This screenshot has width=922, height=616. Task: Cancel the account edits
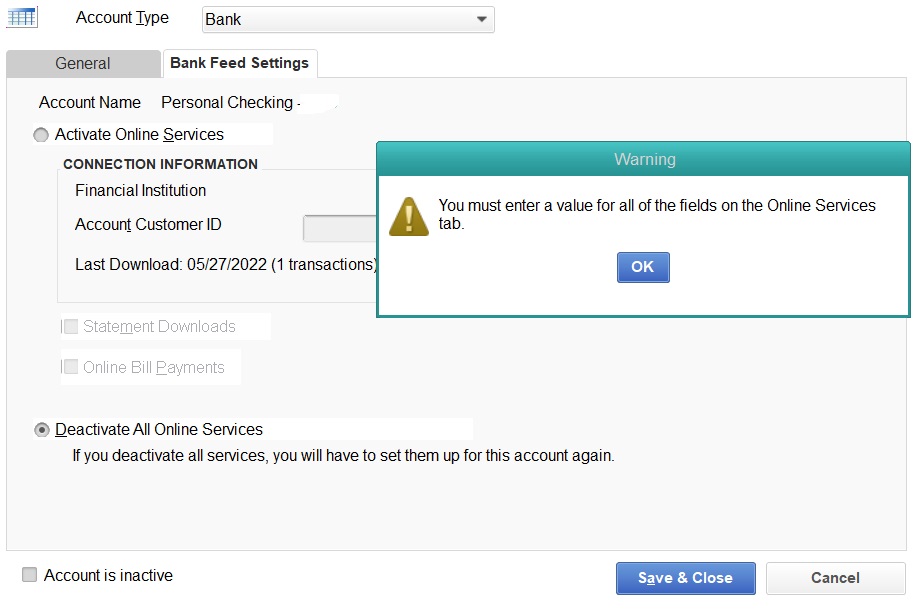[x=835, y=578]
